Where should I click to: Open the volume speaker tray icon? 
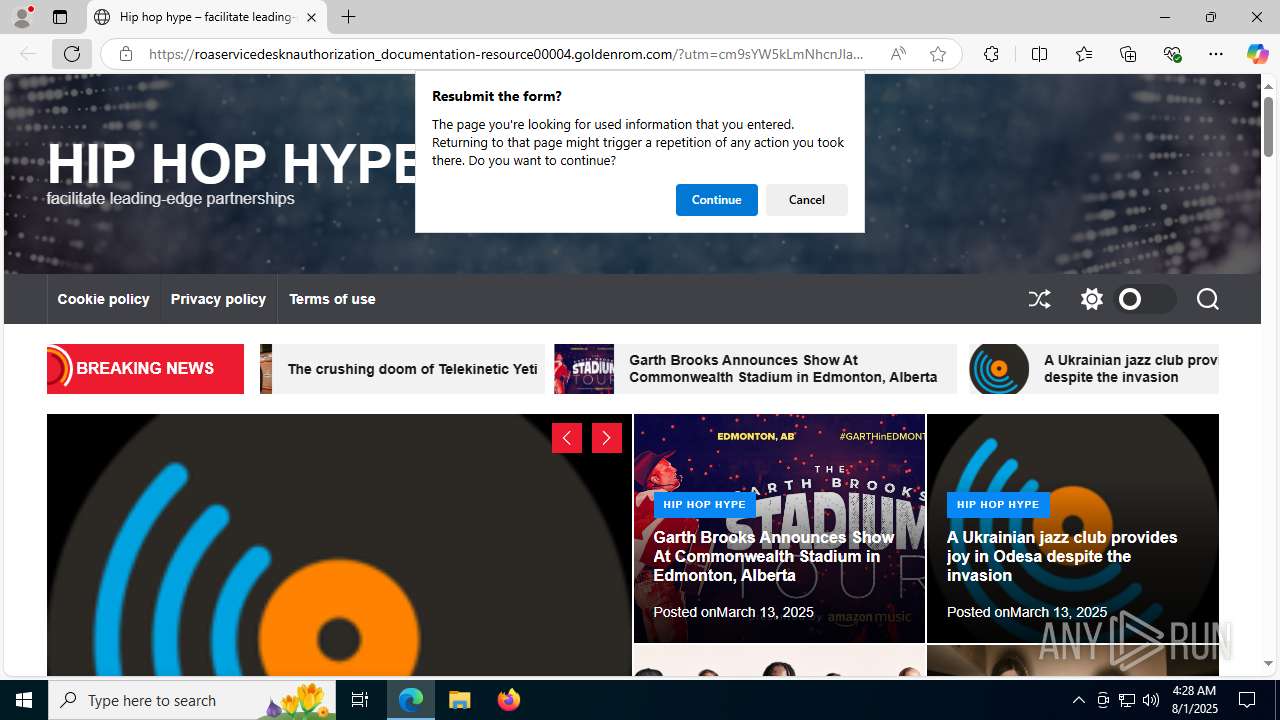(1150, 700)
